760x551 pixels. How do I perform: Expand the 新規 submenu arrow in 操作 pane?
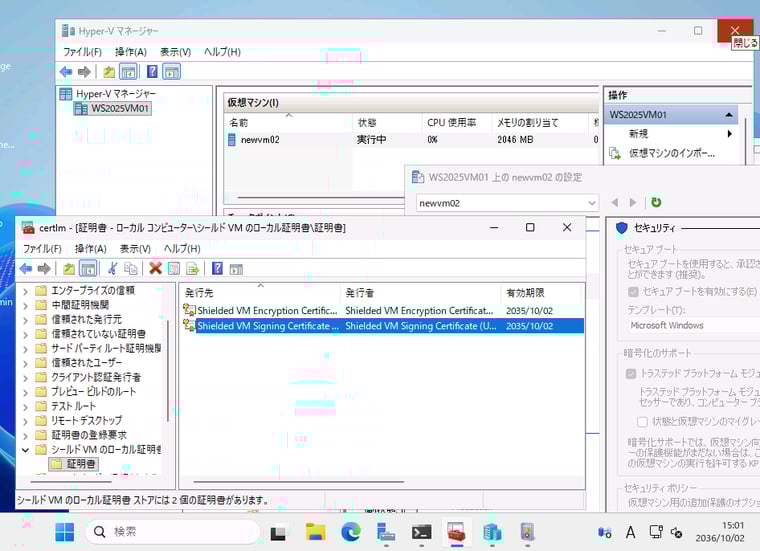click(x=730, y=134)
